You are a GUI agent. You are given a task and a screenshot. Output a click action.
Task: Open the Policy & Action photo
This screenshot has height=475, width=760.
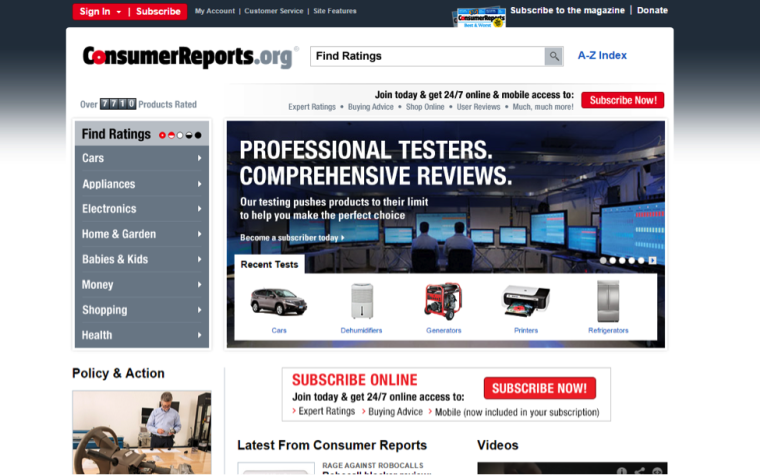[142, 432]
